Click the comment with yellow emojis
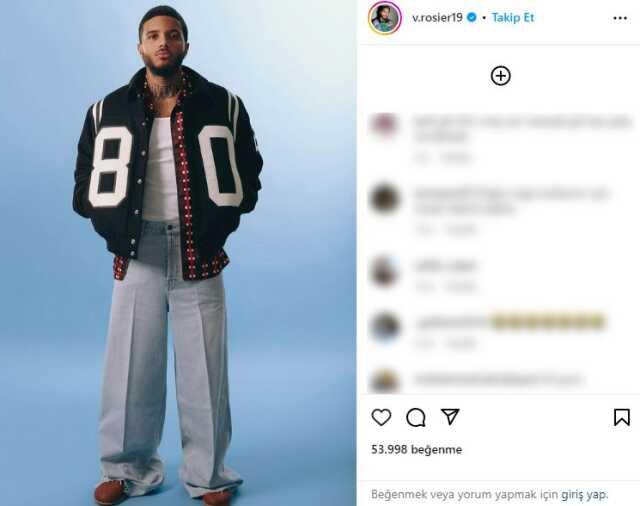 tap(510, 322)
